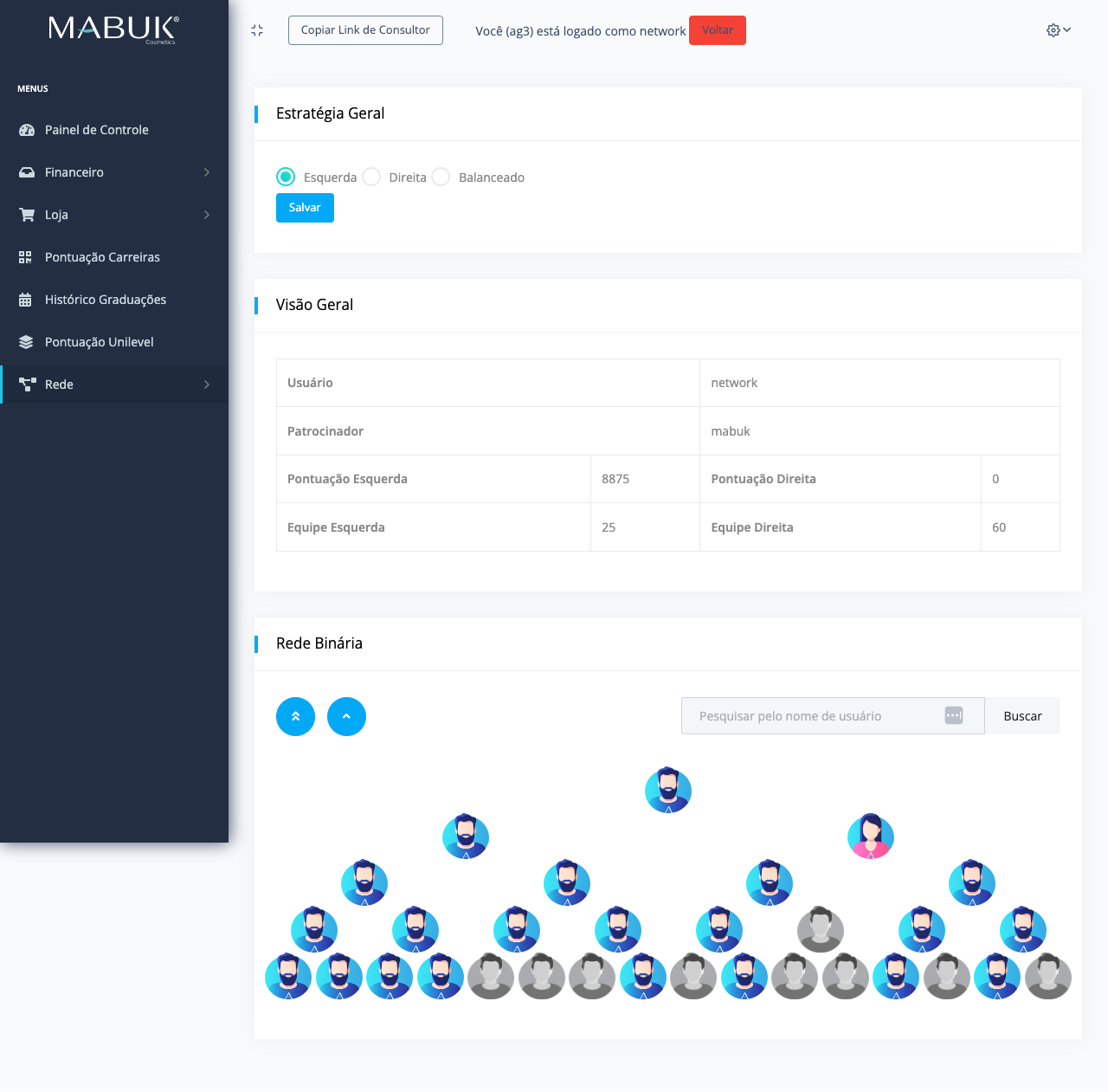The height and width of the screenshot is (1092, 1108).
Task: Open Painel de Controle menu item
Action: (x=97, y=130)
